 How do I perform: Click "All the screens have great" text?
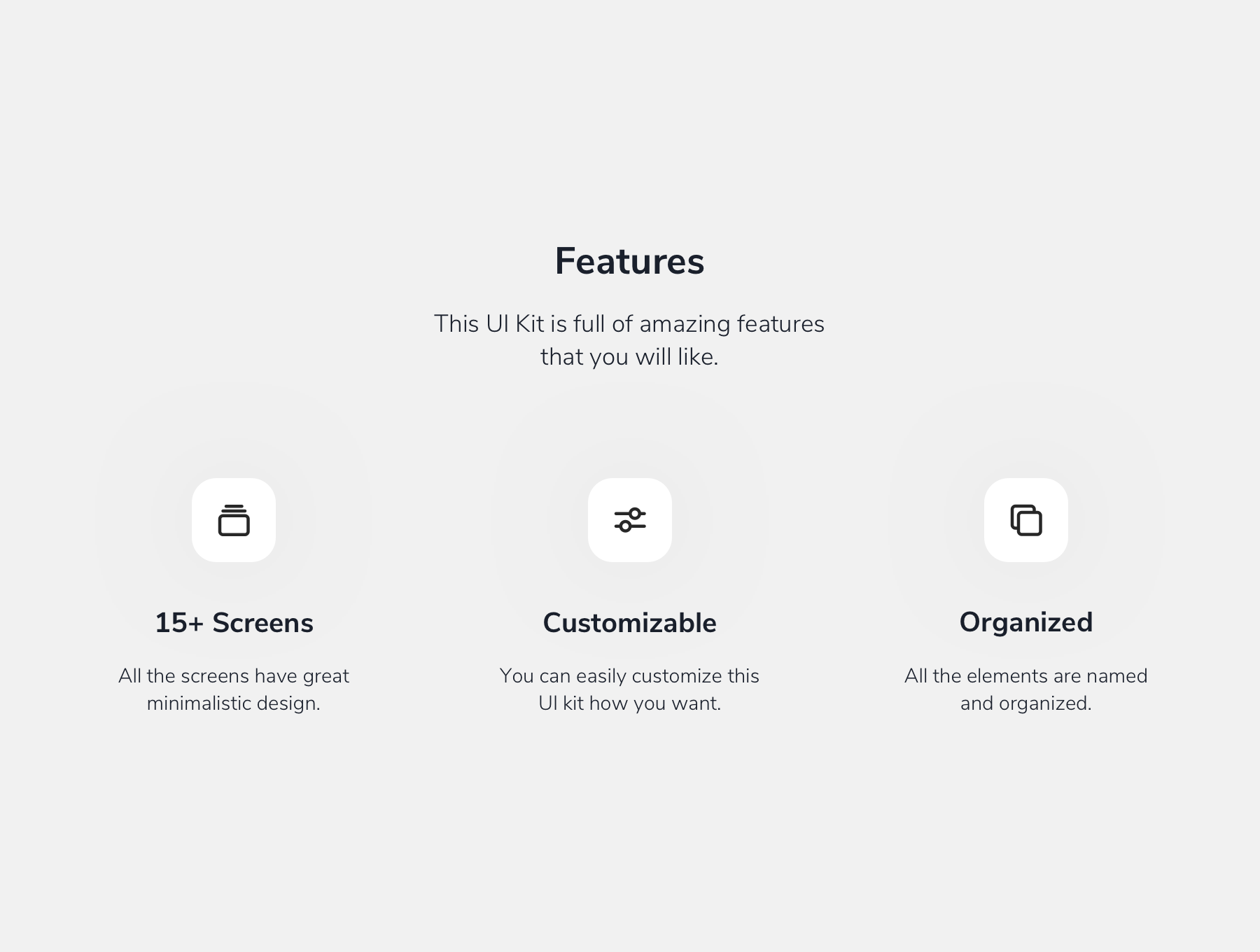tap(234, 676)
